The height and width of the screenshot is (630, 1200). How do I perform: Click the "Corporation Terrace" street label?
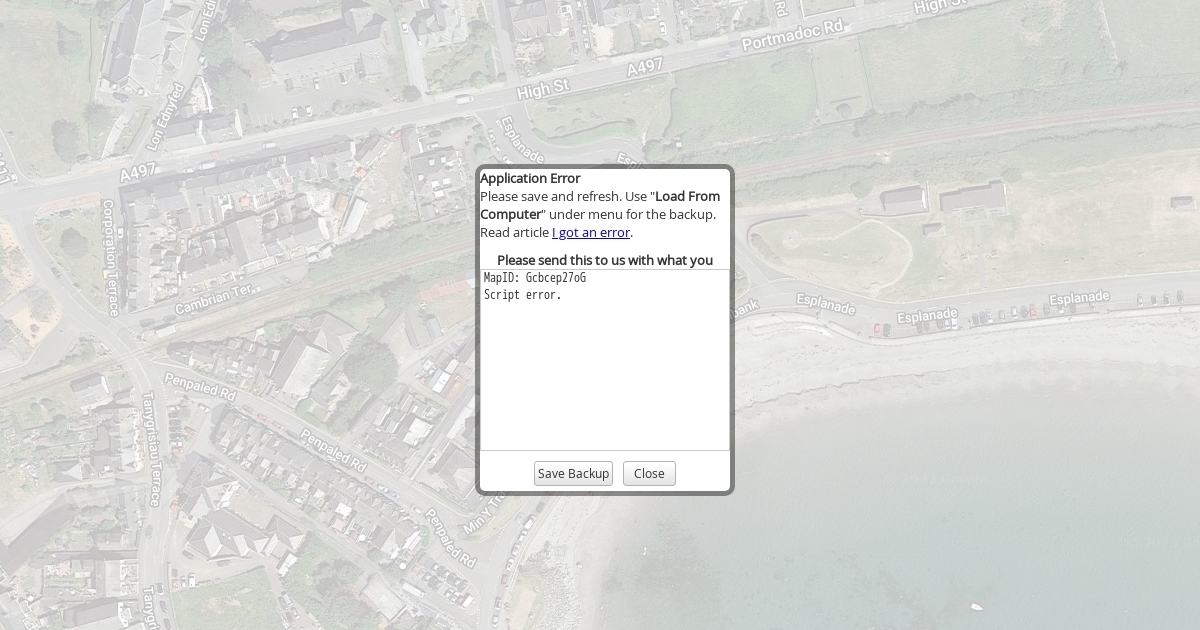(x=109, y=258)
